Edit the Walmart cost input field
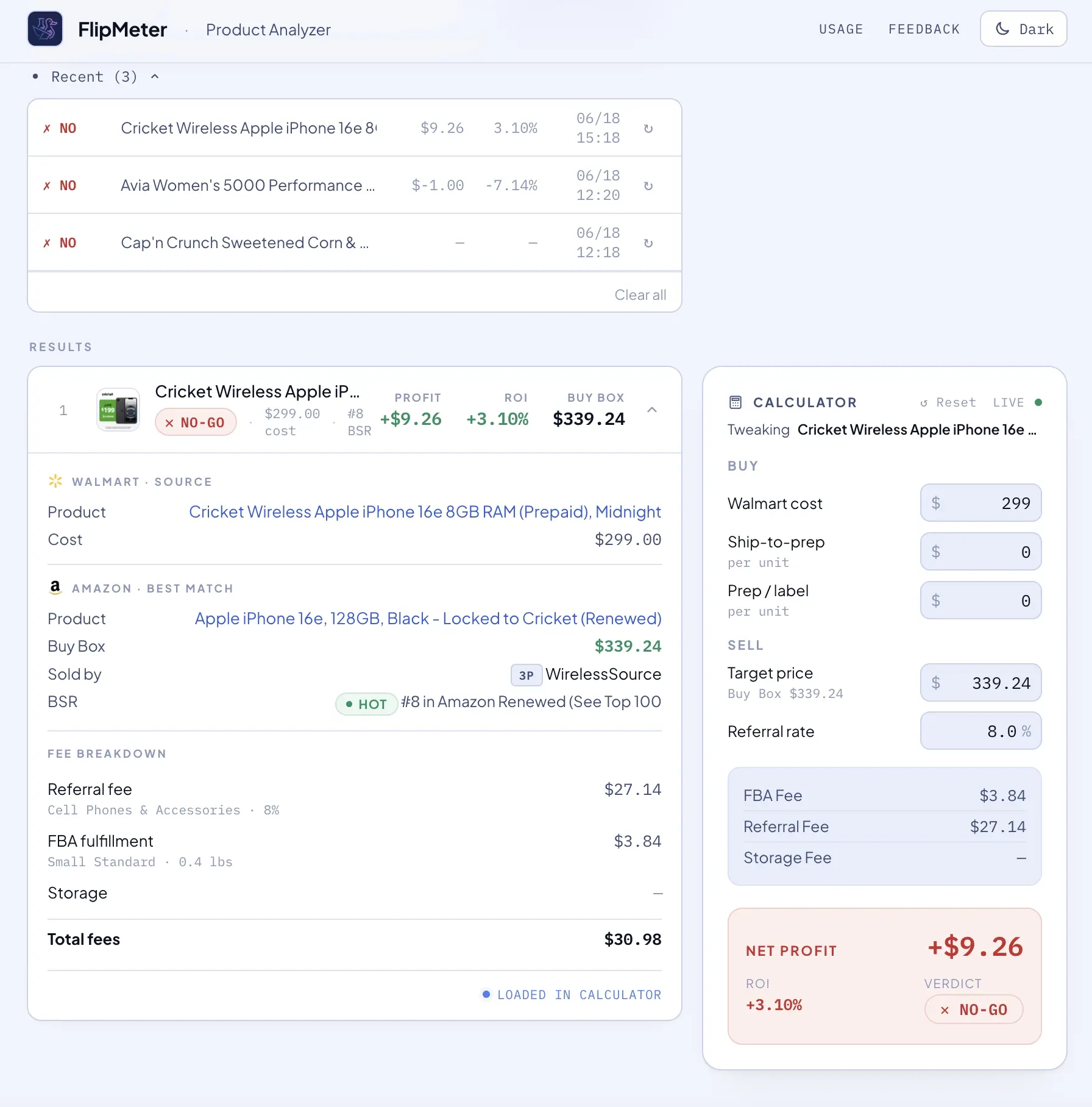 (x=980, y=503)
